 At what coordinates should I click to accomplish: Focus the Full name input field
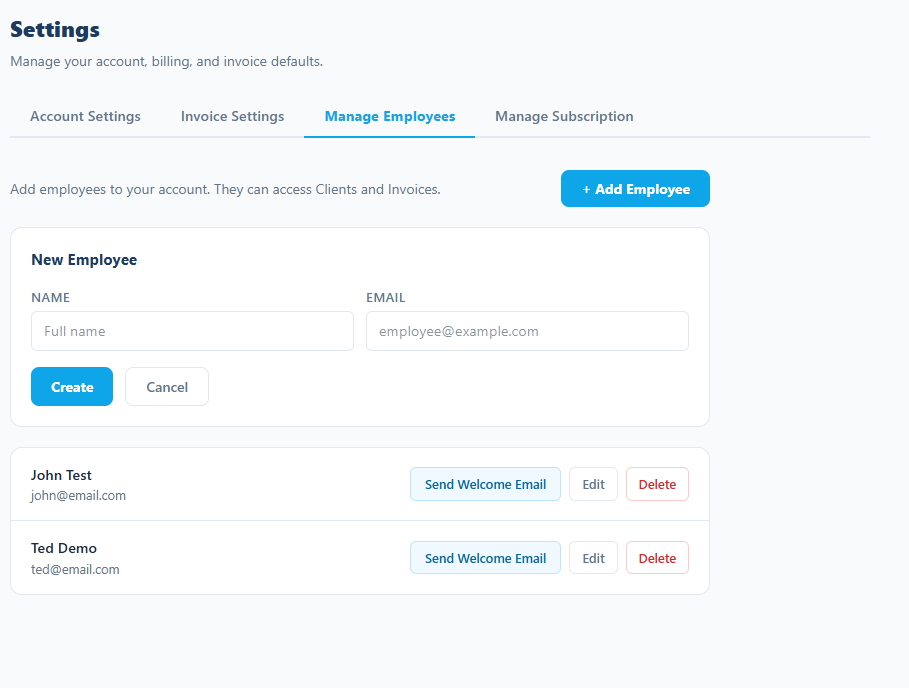point(192,331)
